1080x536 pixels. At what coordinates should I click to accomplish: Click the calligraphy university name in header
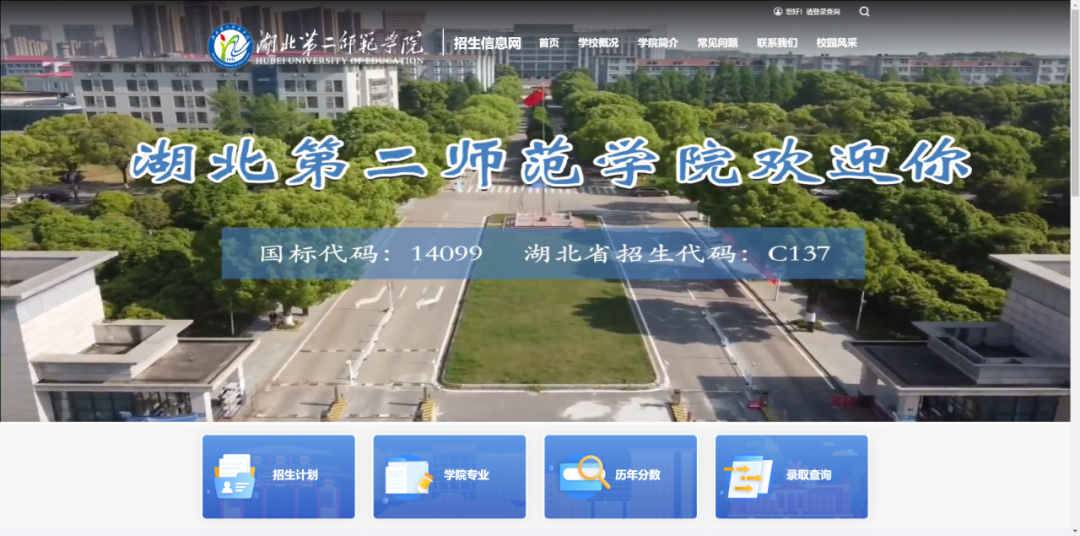[x=340, y=42]
